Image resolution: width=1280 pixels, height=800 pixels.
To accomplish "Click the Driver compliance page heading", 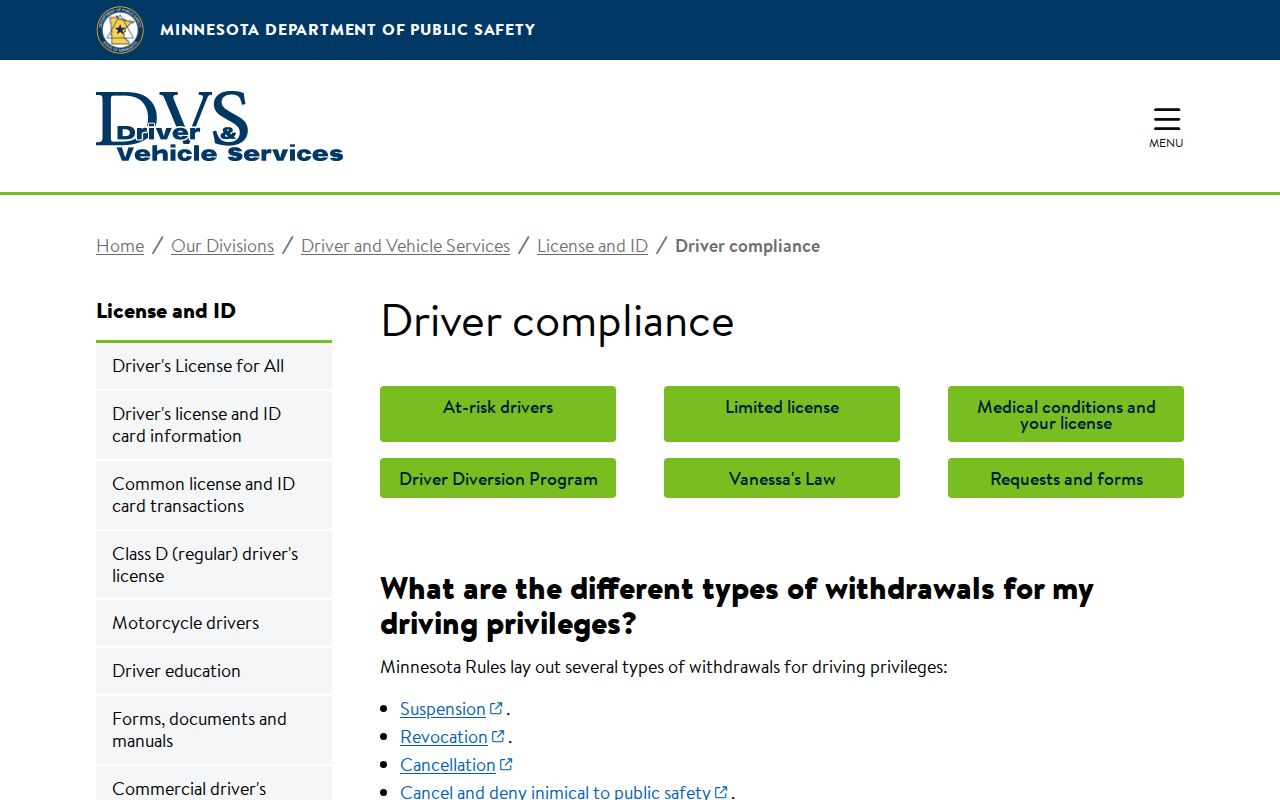I will coord(557,322).
